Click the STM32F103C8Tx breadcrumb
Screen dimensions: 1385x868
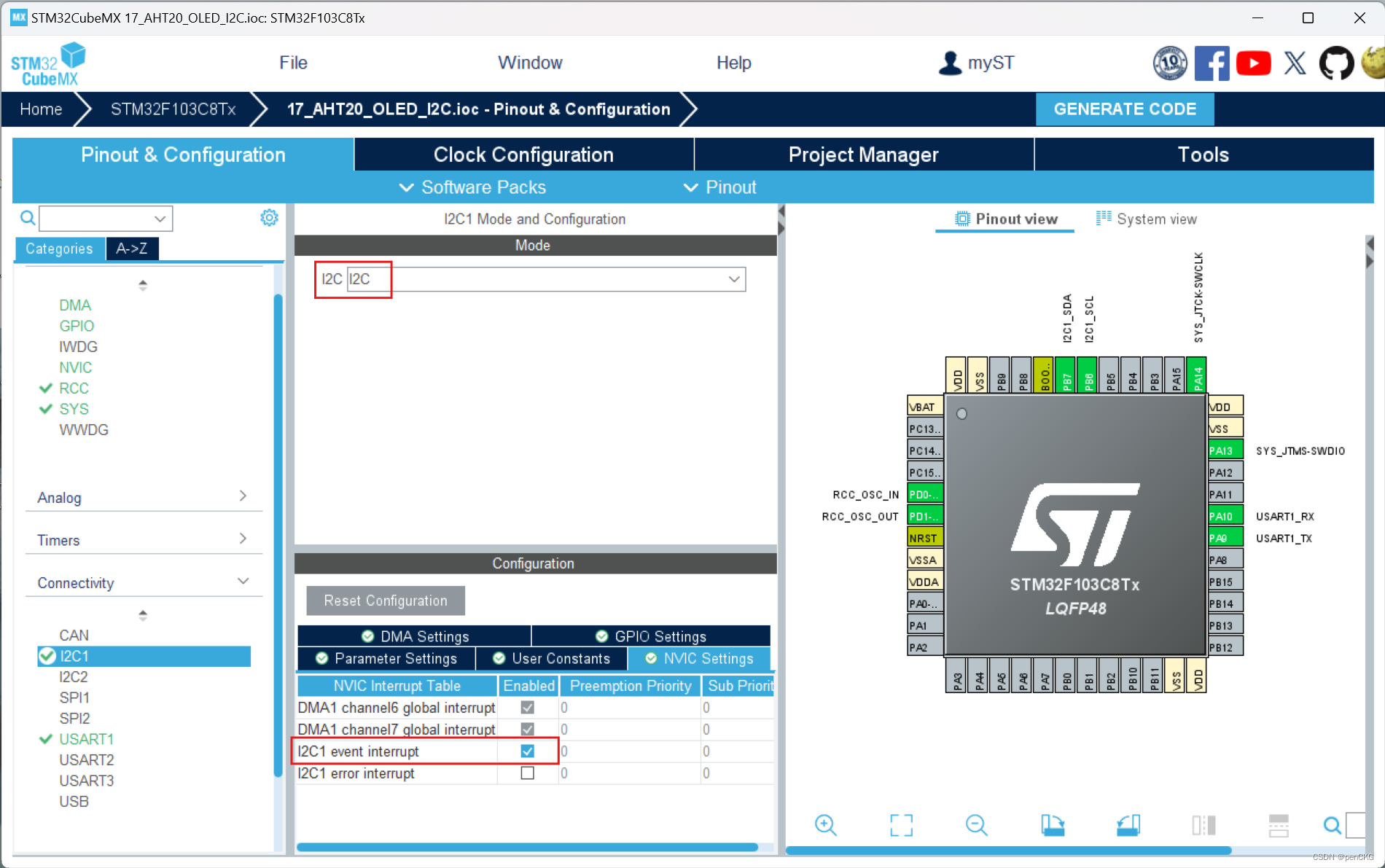pos(173,109)
